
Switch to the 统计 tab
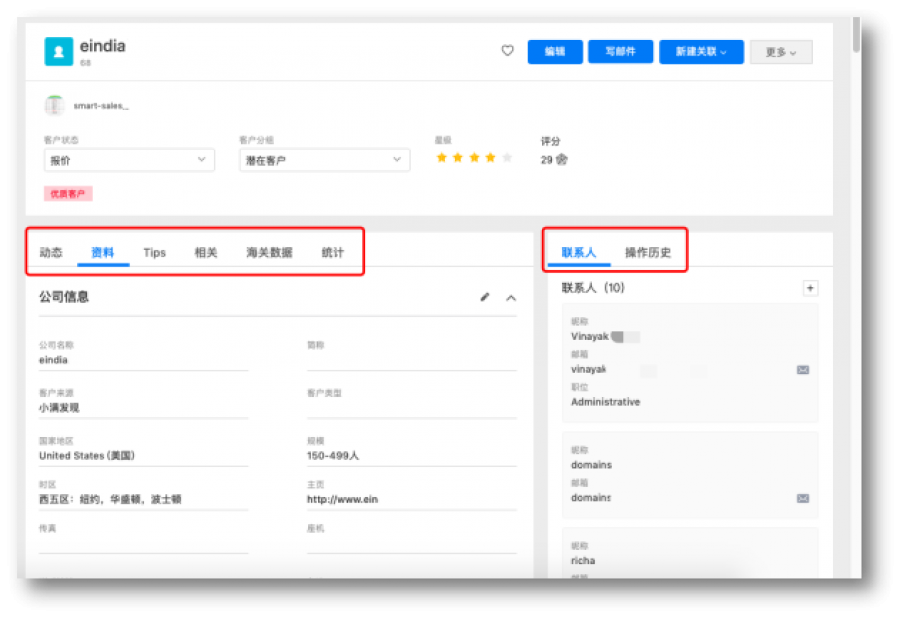[332, 253]
